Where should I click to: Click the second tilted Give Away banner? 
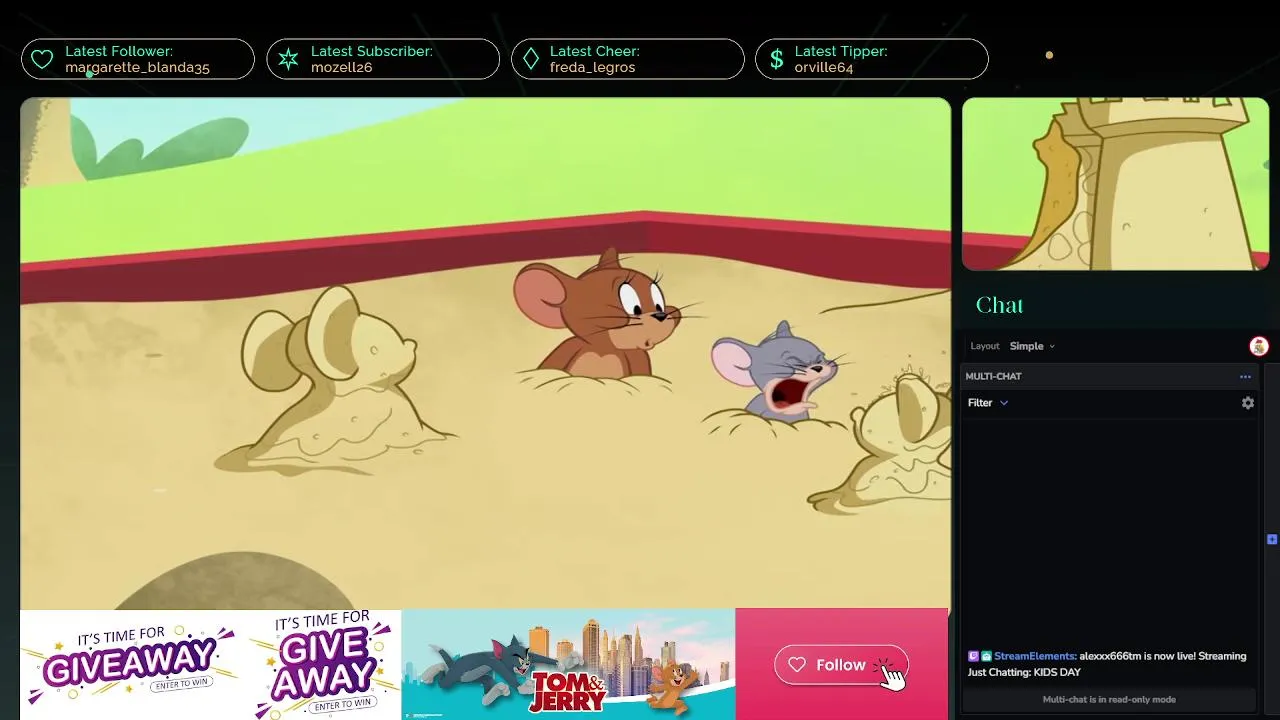322,663
